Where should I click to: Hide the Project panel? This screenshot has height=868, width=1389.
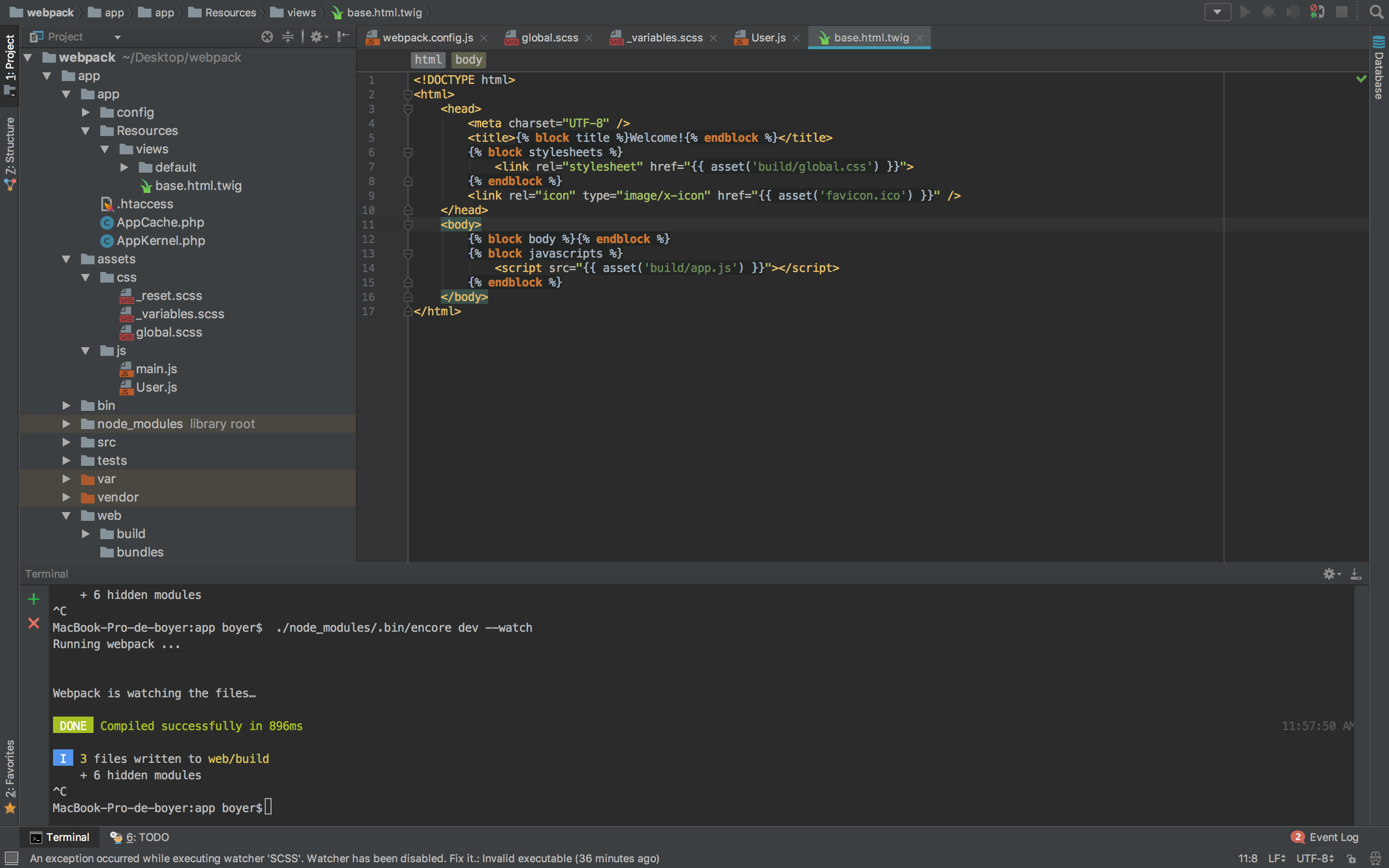point(342,37)
